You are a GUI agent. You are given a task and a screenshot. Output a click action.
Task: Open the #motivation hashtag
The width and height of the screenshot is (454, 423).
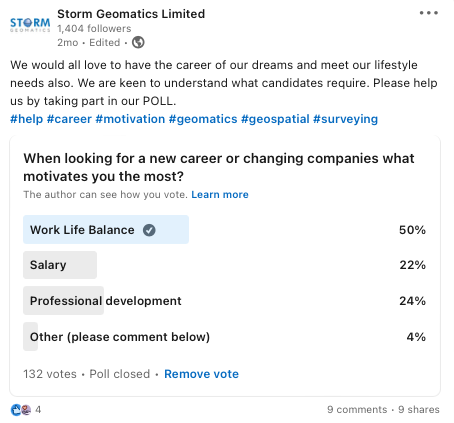pos(130,119)
